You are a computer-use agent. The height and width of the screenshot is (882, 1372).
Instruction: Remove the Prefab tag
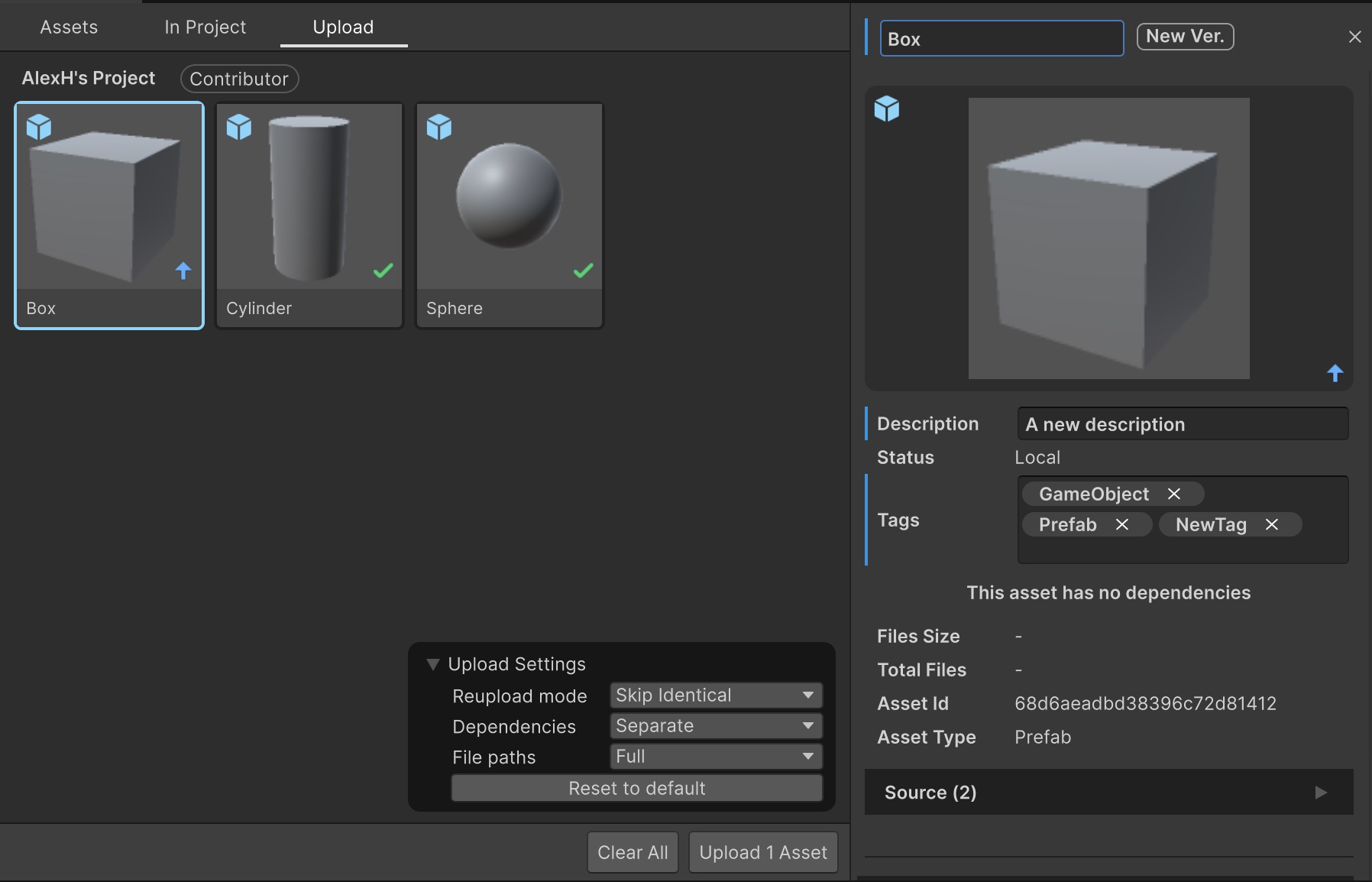click(x=1122, y=525)
